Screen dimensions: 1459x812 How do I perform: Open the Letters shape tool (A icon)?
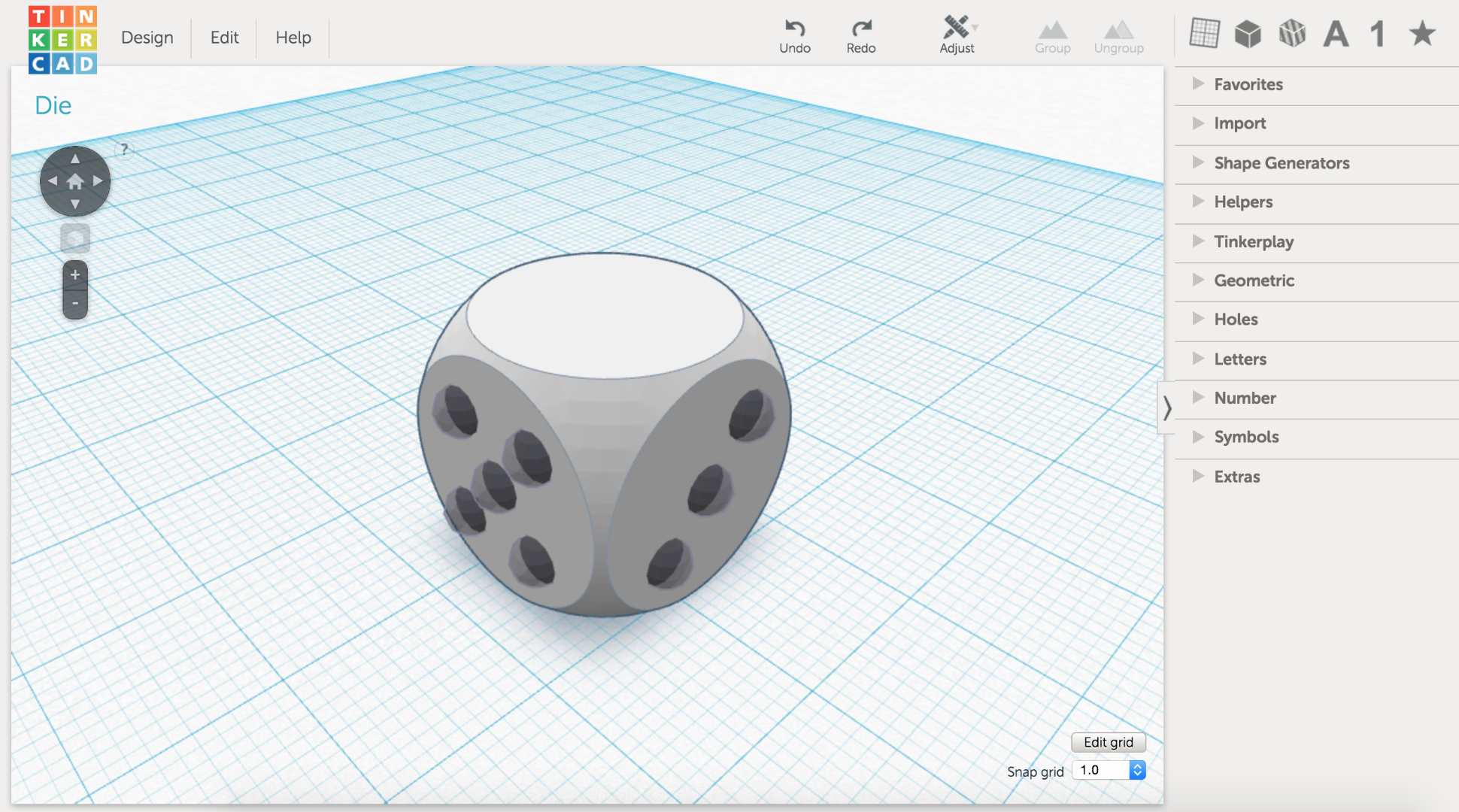click(x=1335, y=34)
